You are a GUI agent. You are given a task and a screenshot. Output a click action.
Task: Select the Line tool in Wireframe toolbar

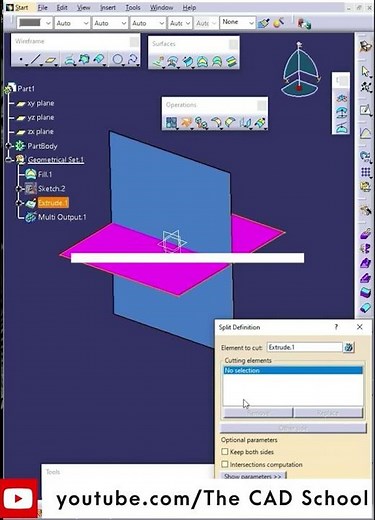[35, 60]
